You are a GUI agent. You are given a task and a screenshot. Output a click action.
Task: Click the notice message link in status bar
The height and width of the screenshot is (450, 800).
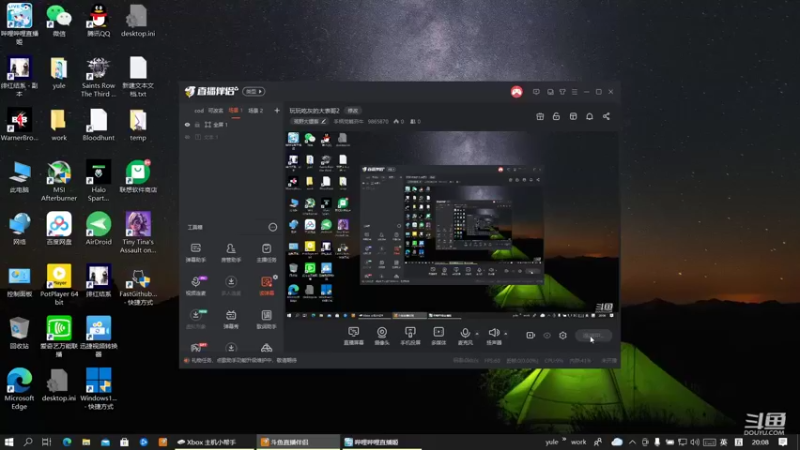pos(244,360)
